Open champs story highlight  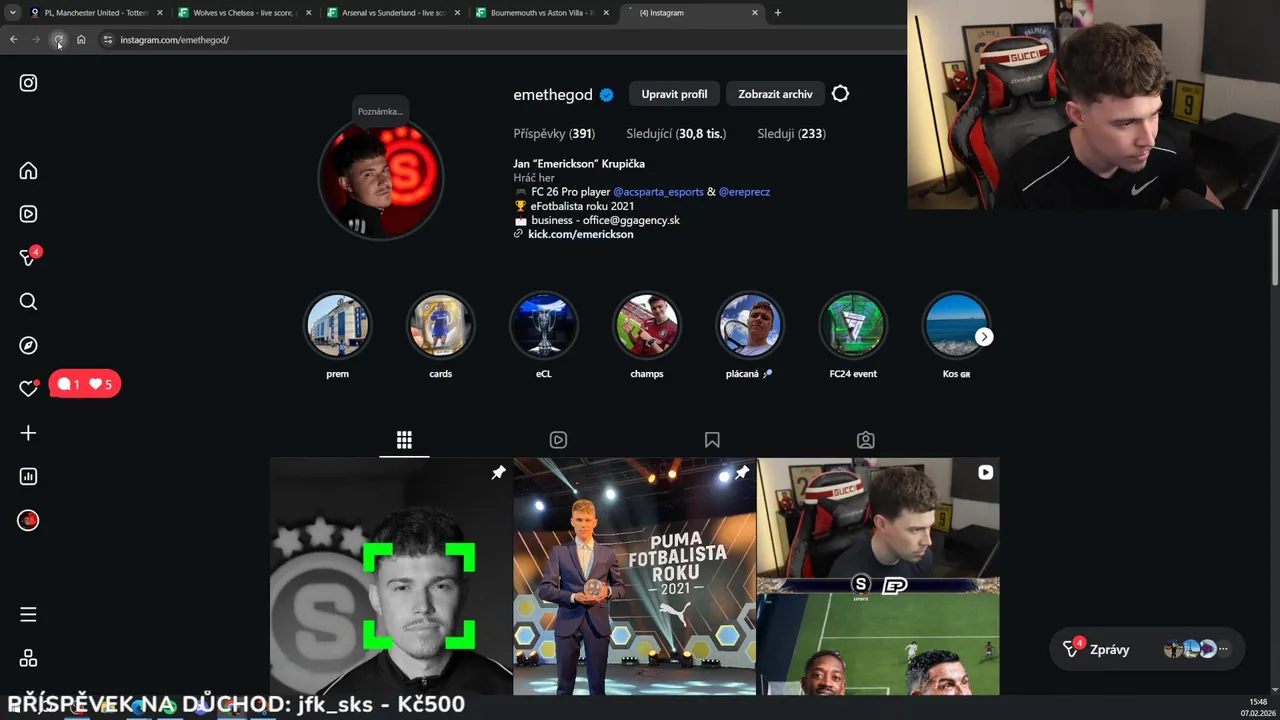coord(647,325)
